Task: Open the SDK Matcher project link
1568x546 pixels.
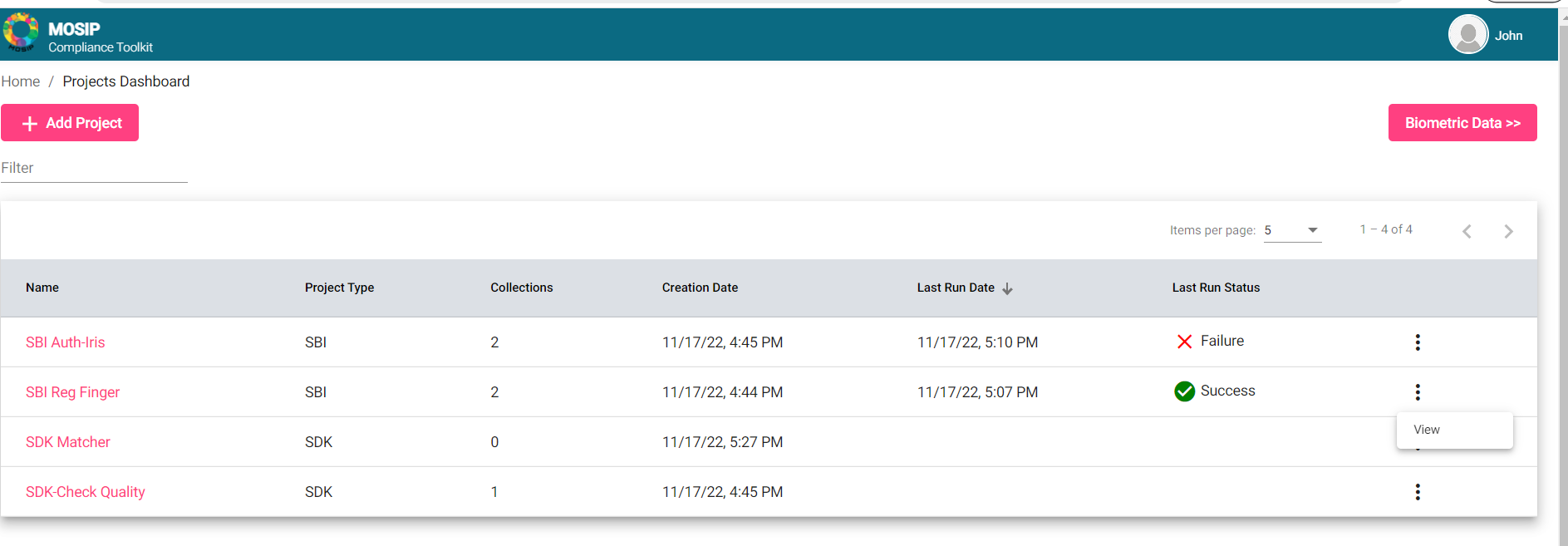Action: 68,442
